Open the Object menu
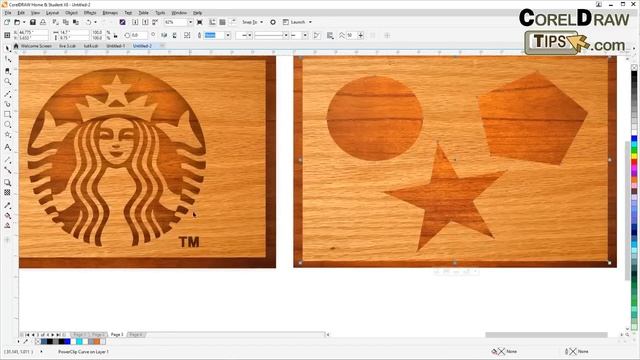Screen dimensions: 640x360 [x=71, y=13]
